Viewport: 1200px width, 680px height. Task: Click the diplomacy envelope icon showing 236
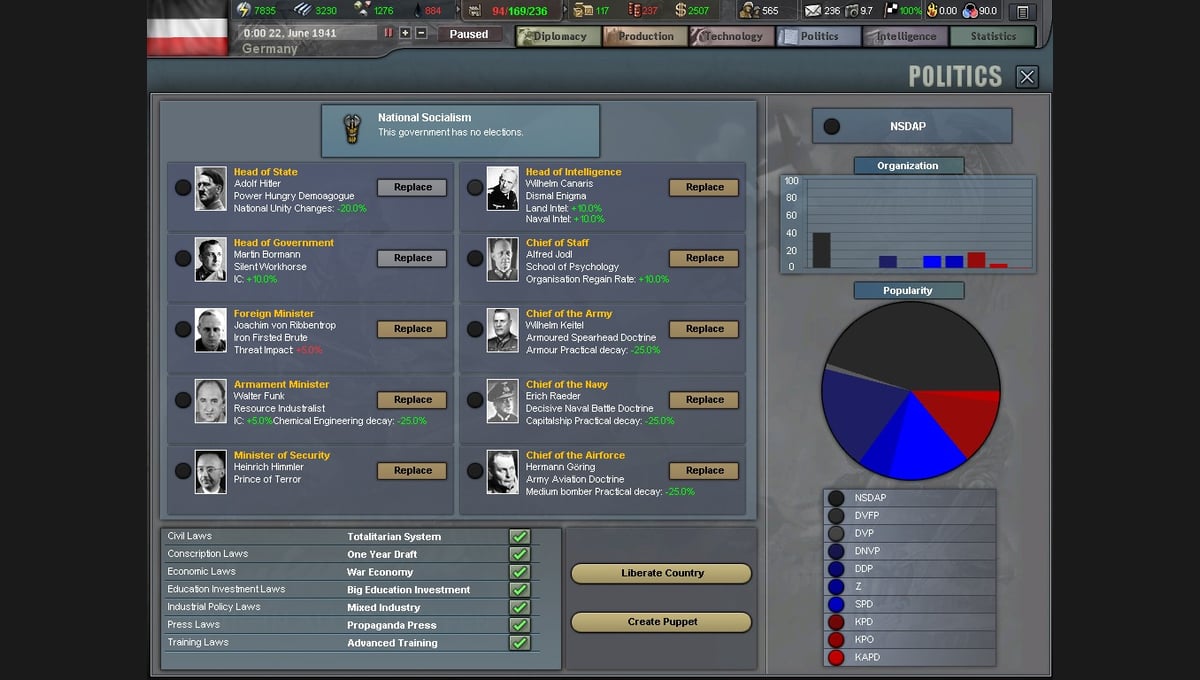(812, 11)
